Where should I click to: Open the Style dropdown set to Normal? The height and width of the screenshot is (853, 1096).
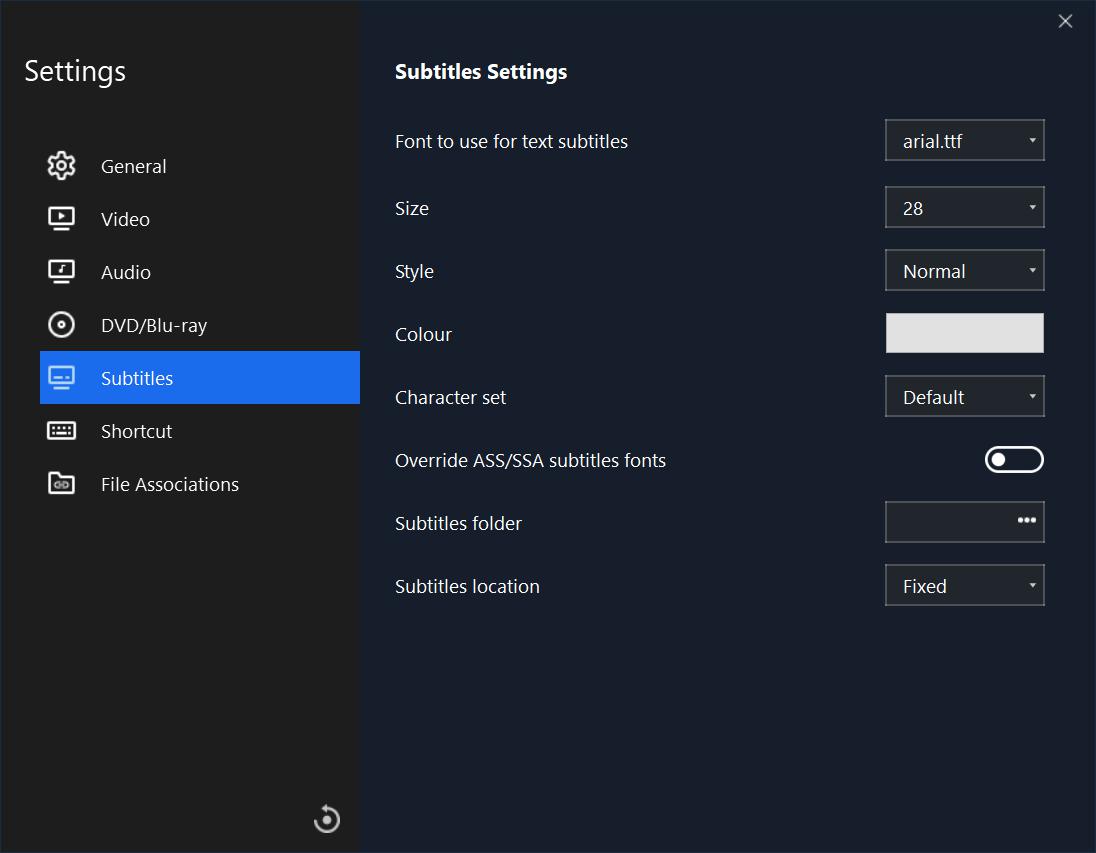[964, 271]
